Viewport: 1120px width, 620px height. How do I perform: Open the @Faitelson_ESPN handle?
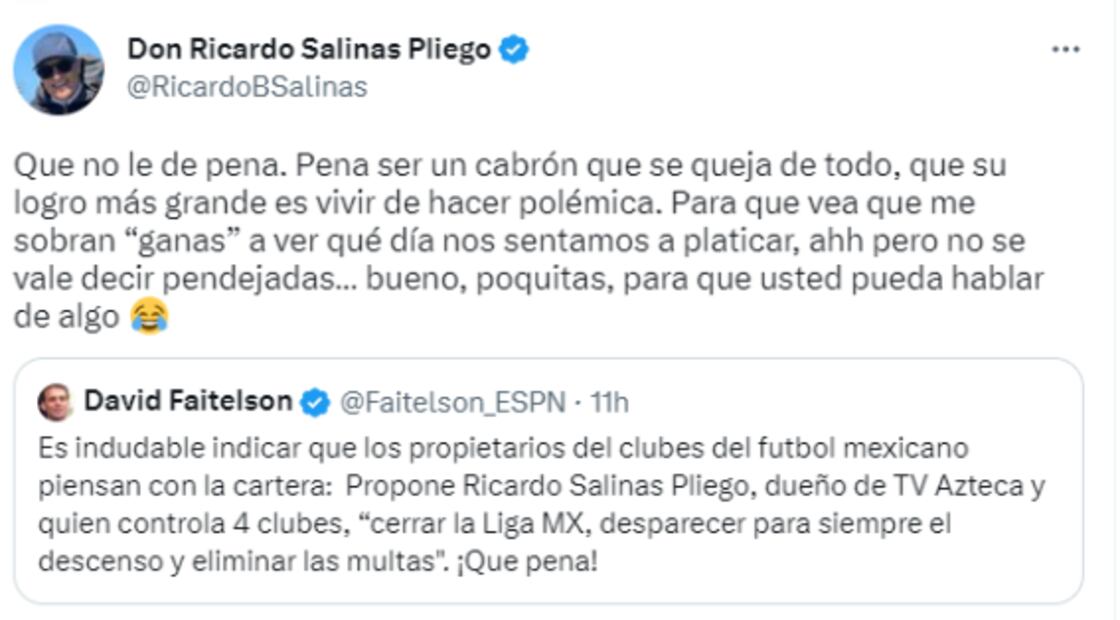point(455,403)
